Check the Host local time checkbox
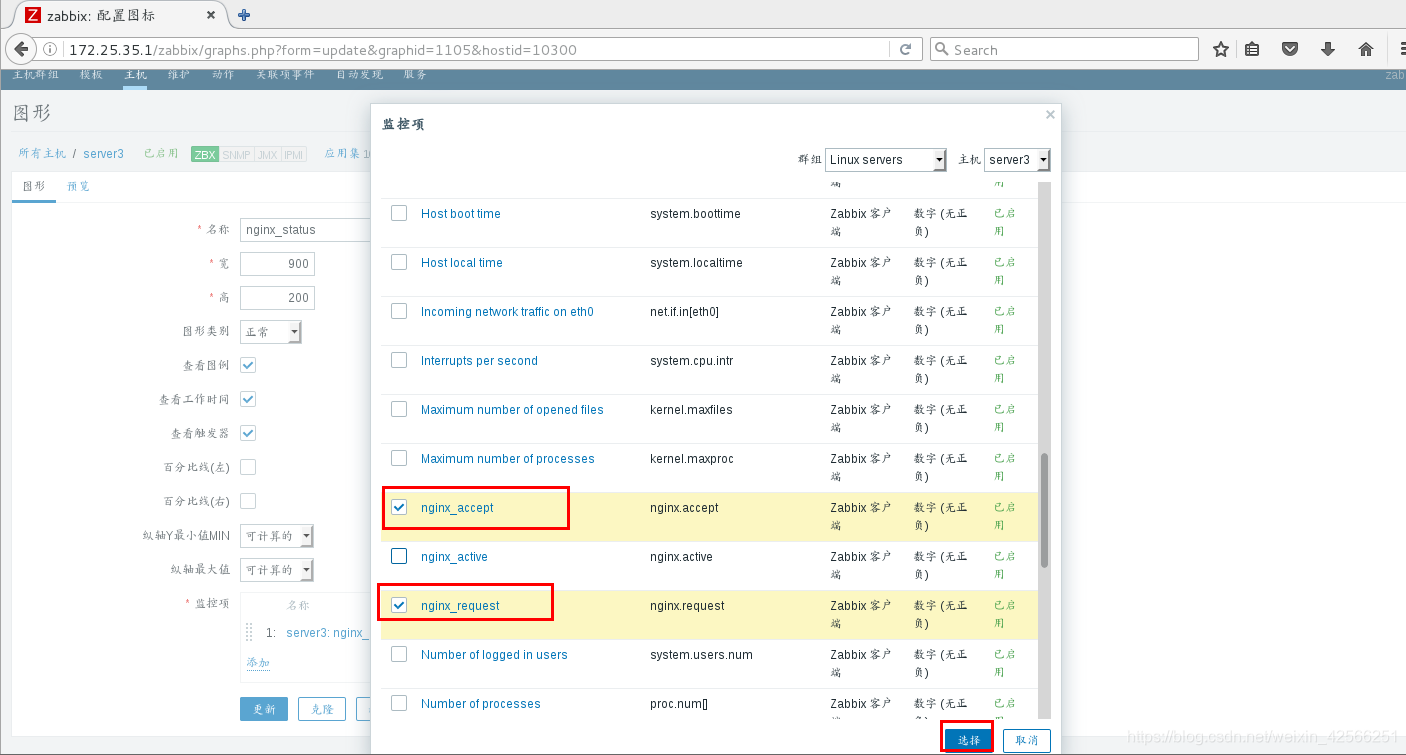 tap(399, 262)
